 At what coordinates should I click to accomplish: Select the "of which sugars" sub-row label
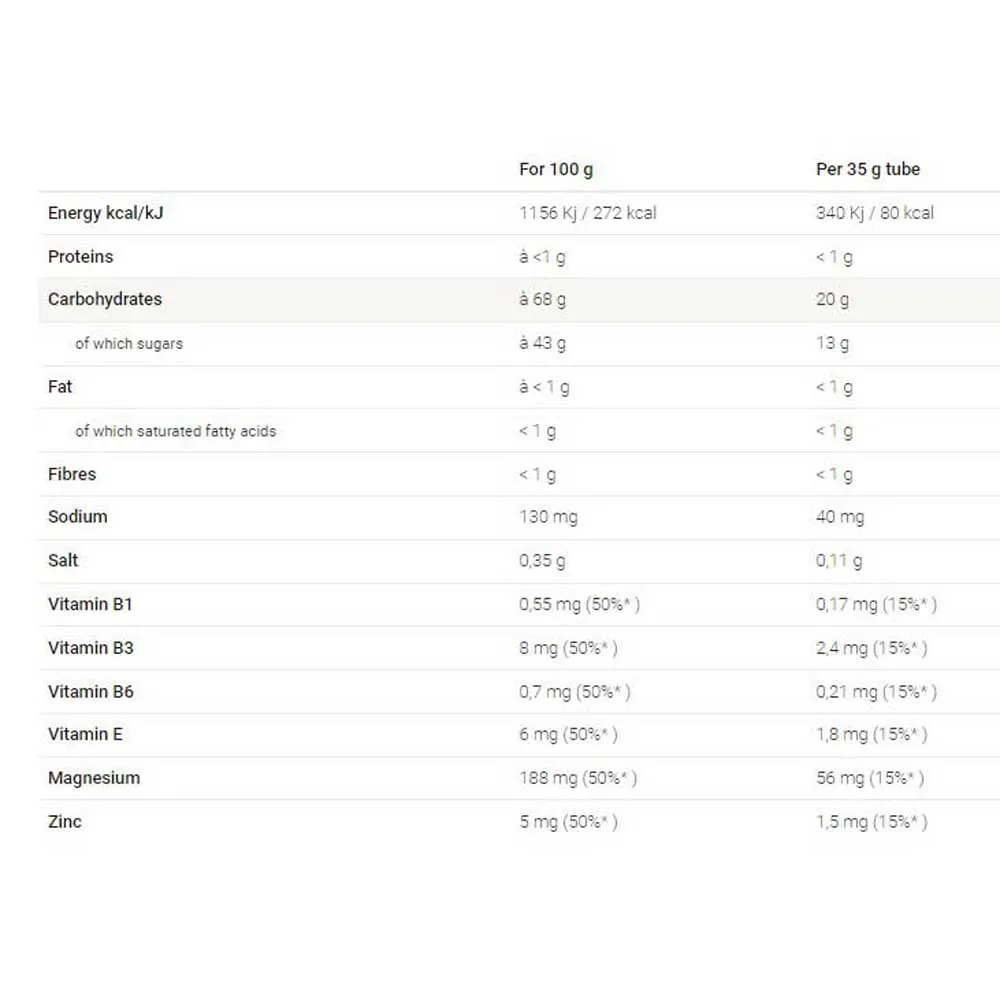[x=128, y=343]
